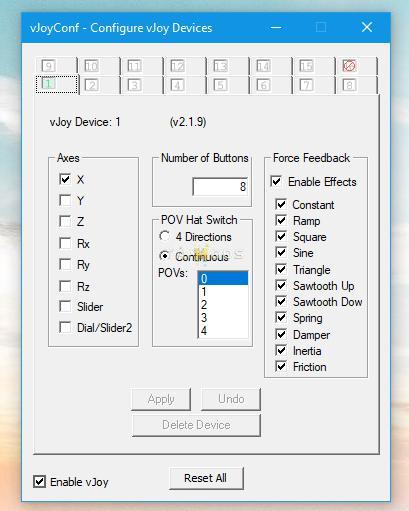Select 4 in the POVs list
This screenshot has width=409, height=511.
(x=223, y=331)
